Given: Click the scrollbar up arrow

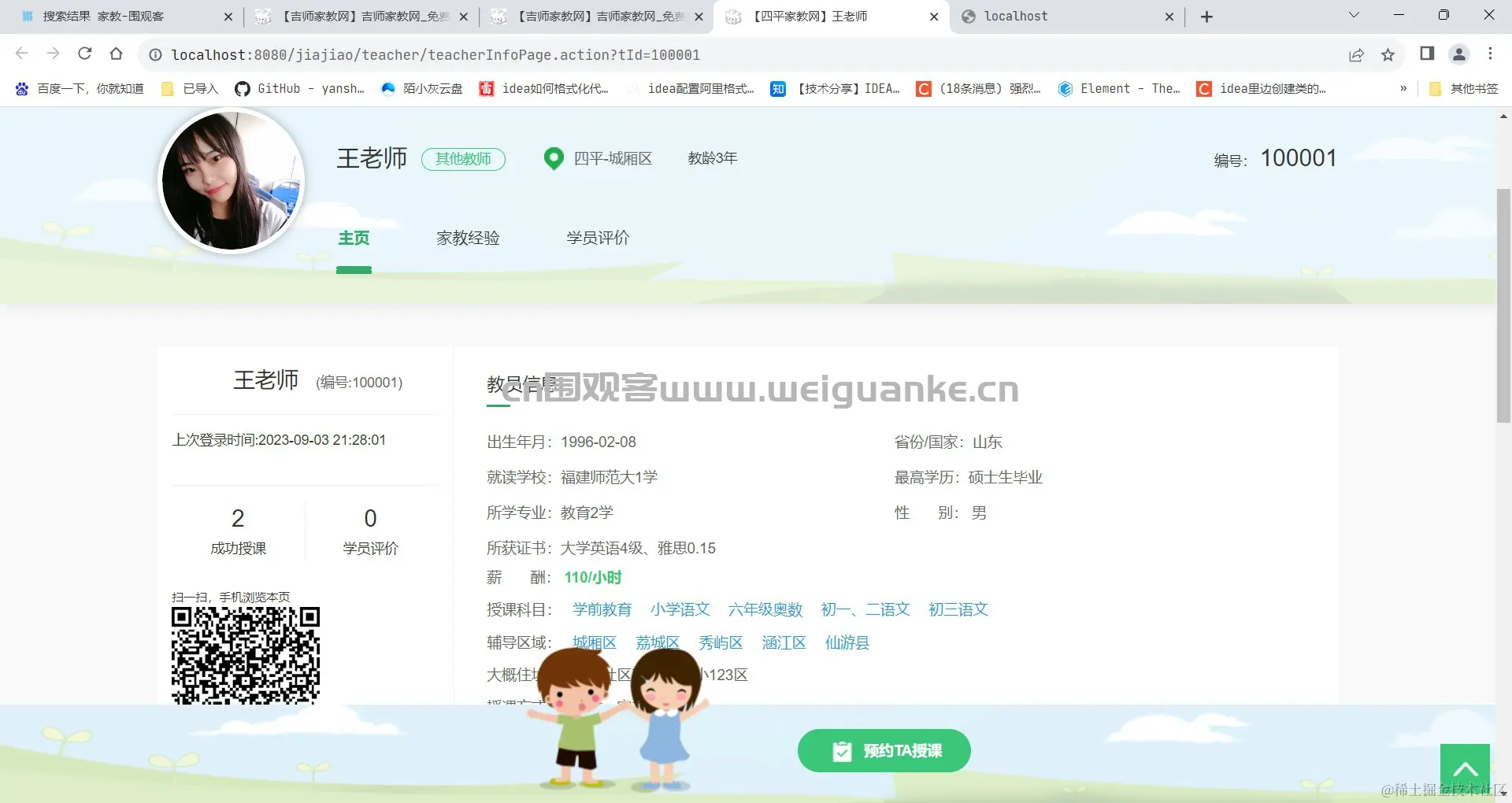Looking at the screenshot, I should (x=1503, y=116).
